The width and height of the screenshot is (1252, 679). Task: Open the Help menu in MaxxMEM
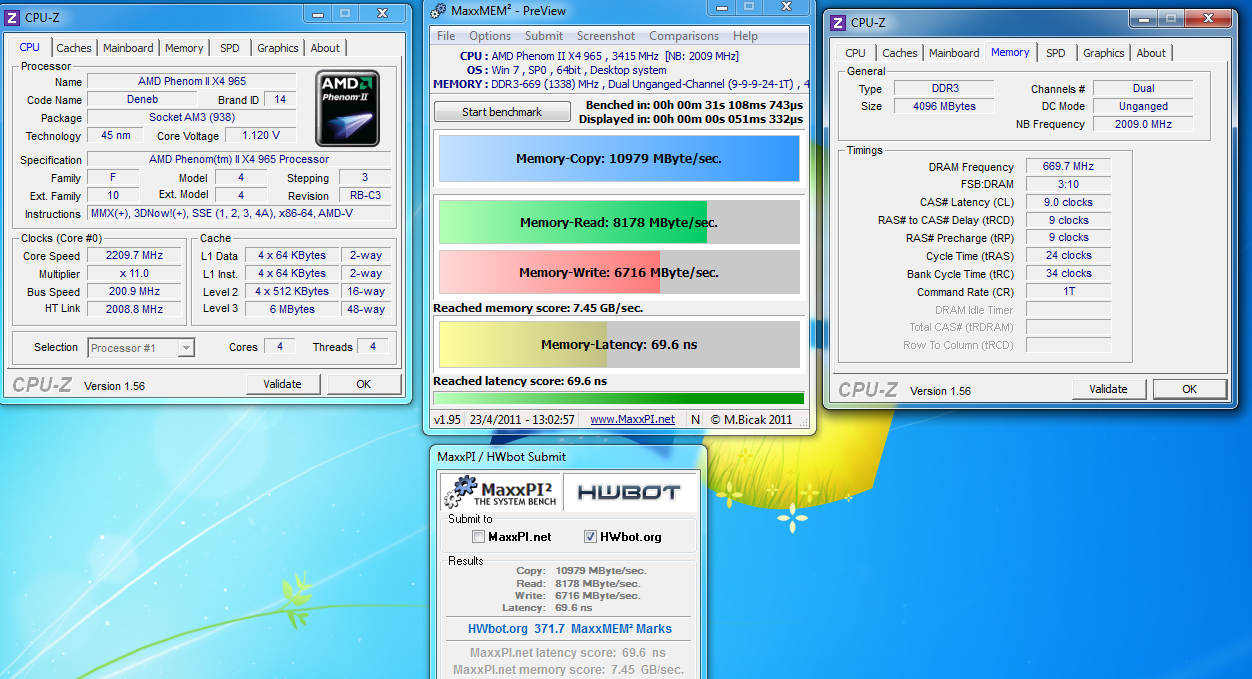pos(745,35)
